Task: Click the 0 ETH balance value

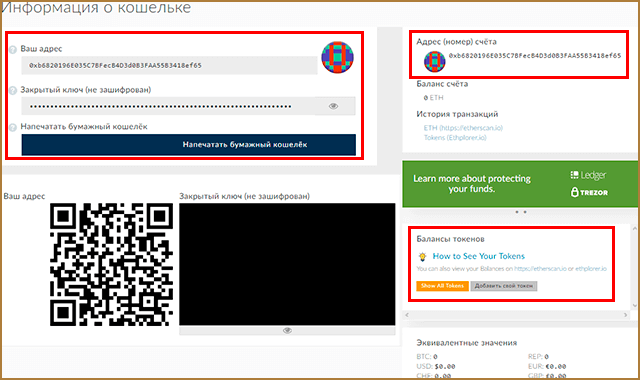Action: pyautogui.click(x=433, y=98)
